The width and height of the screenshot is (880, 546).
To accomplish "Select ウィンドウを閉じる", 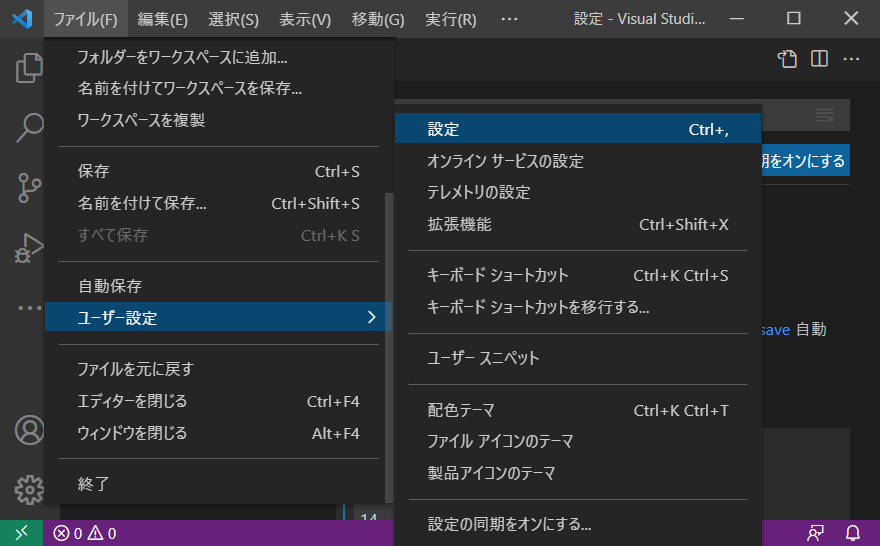I will point(219,433).
